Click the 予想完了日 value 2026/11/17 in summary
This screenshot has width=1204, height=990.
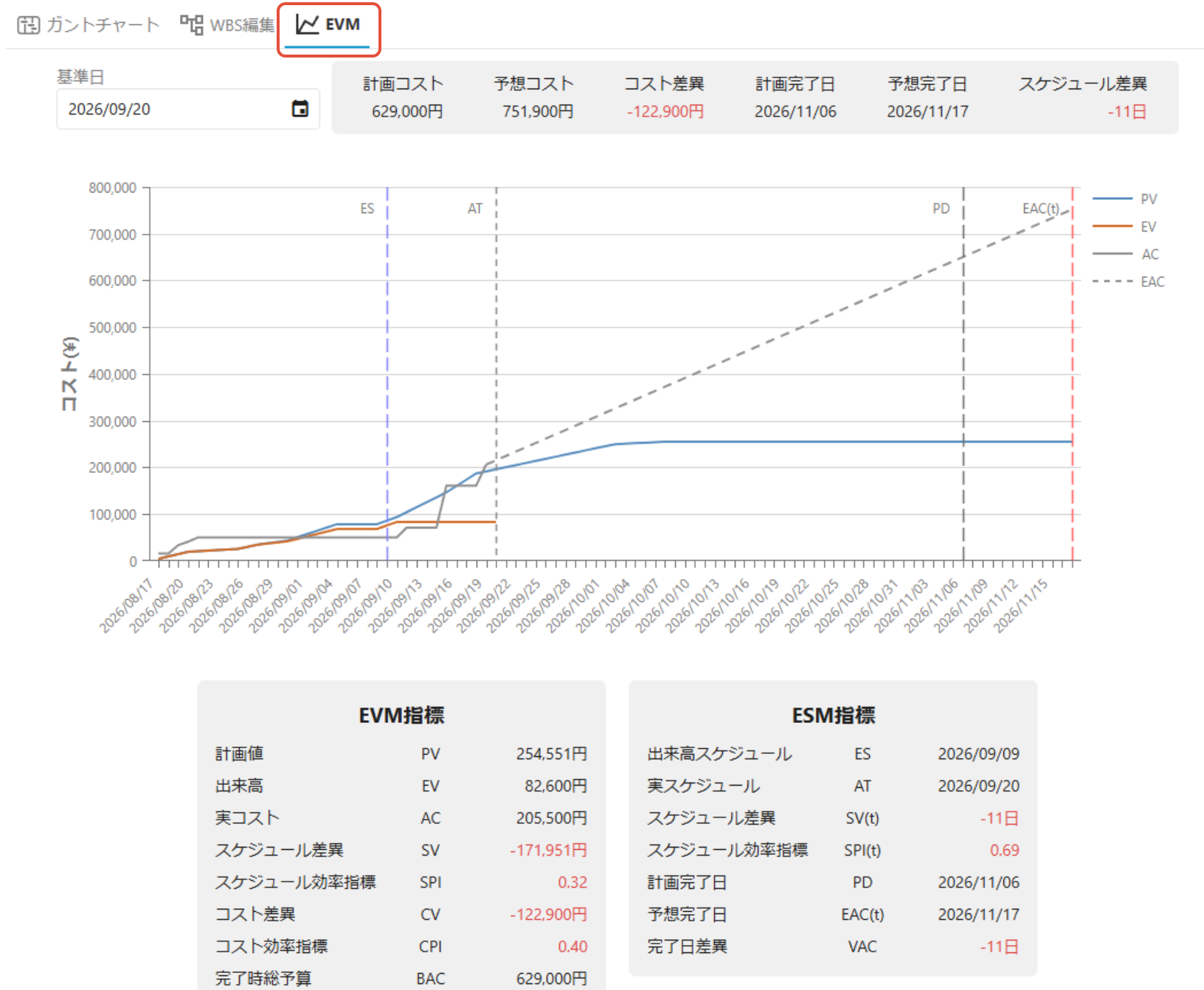pos(927,111)
